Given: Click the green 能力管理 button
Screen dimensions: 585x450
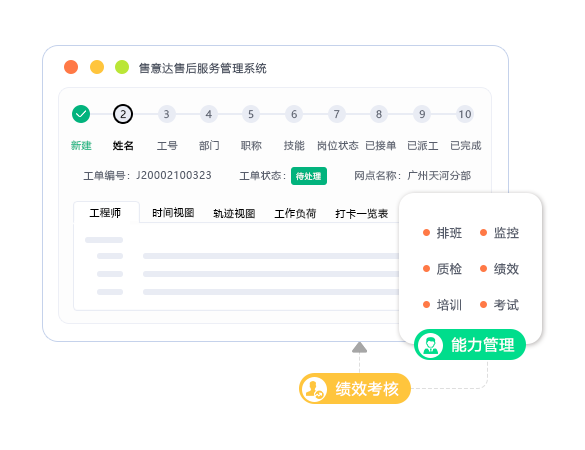Looking at the screenshot, I should [x=470, y=345].
